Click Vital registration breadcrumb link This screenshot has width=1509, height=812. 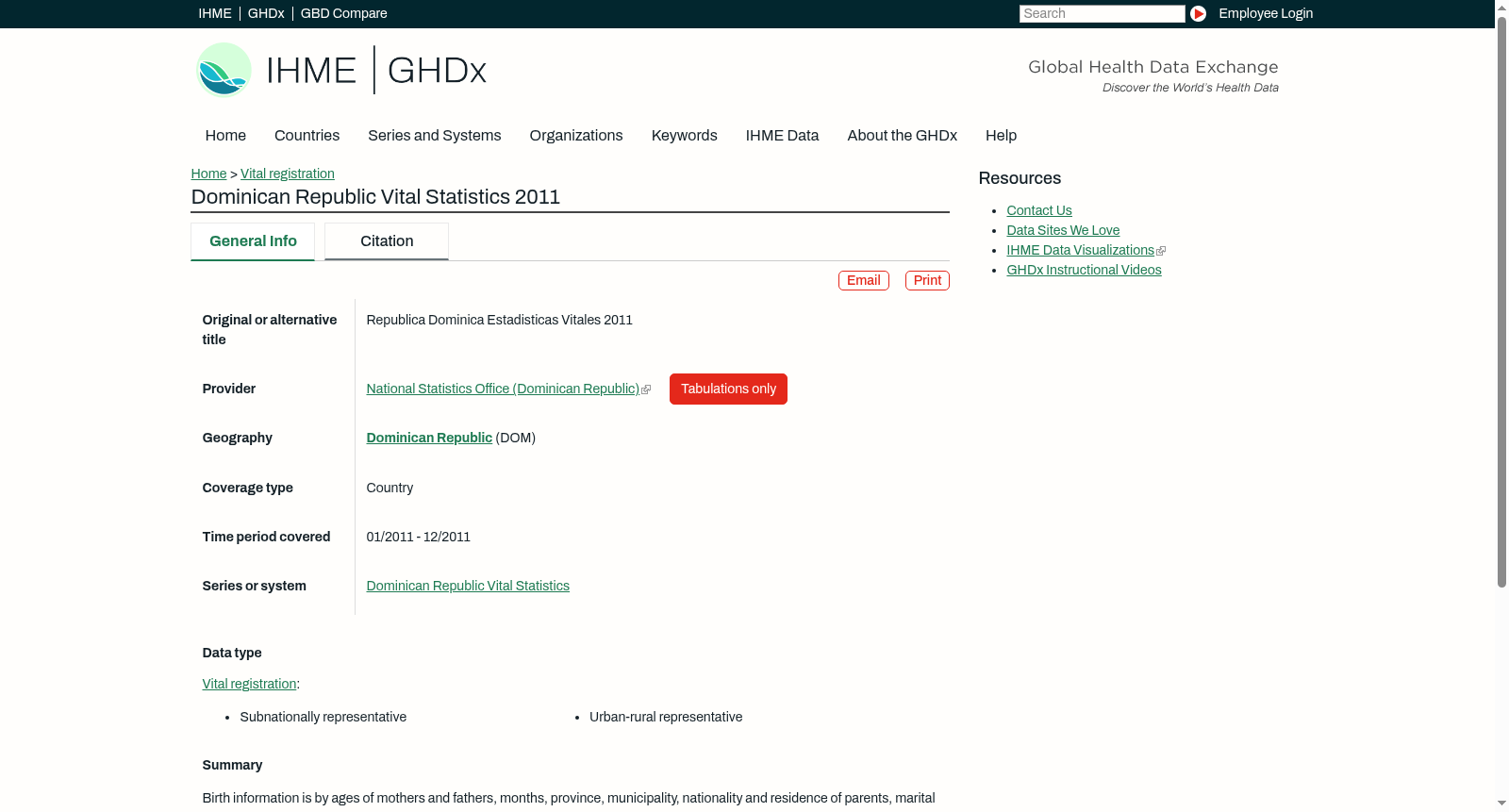[x=288, y=174]
